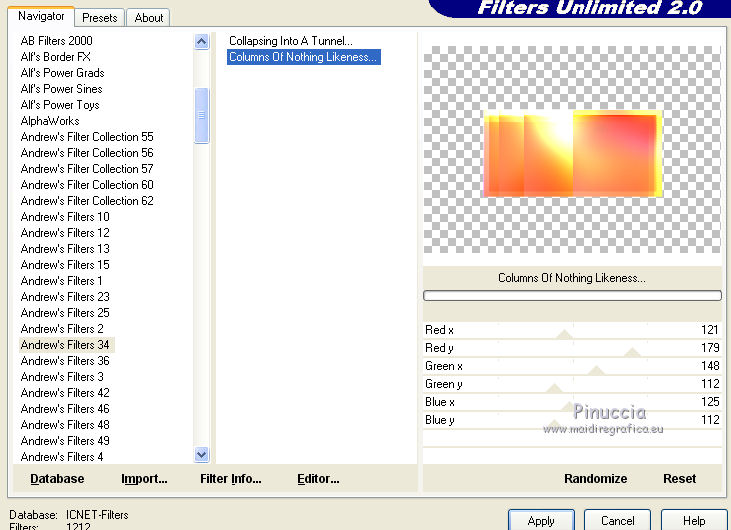This screenshot has height=530, width=731.
Task: Select Alf's Border FX category
Action: pos(55,57)
